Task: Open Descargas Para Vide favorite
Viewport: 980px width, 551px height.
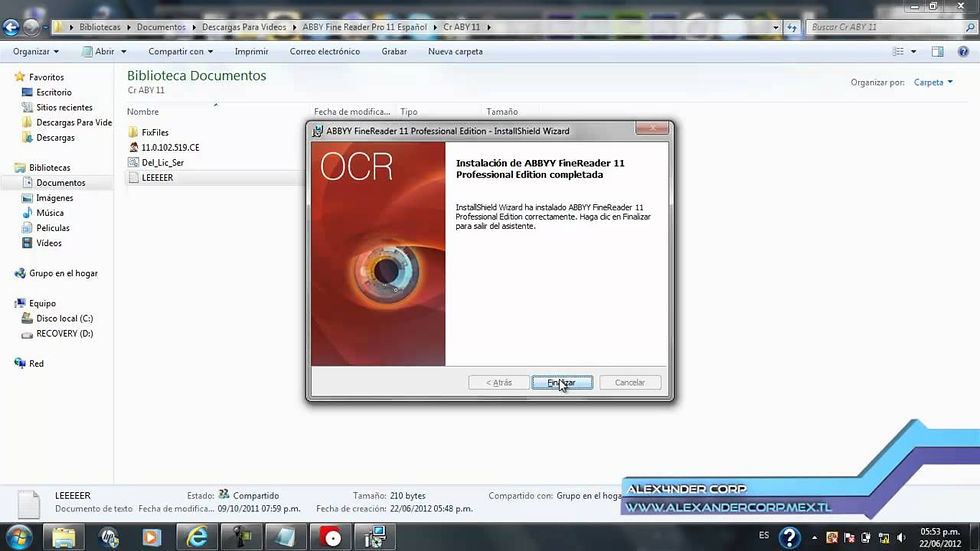Action: (74, 122)
